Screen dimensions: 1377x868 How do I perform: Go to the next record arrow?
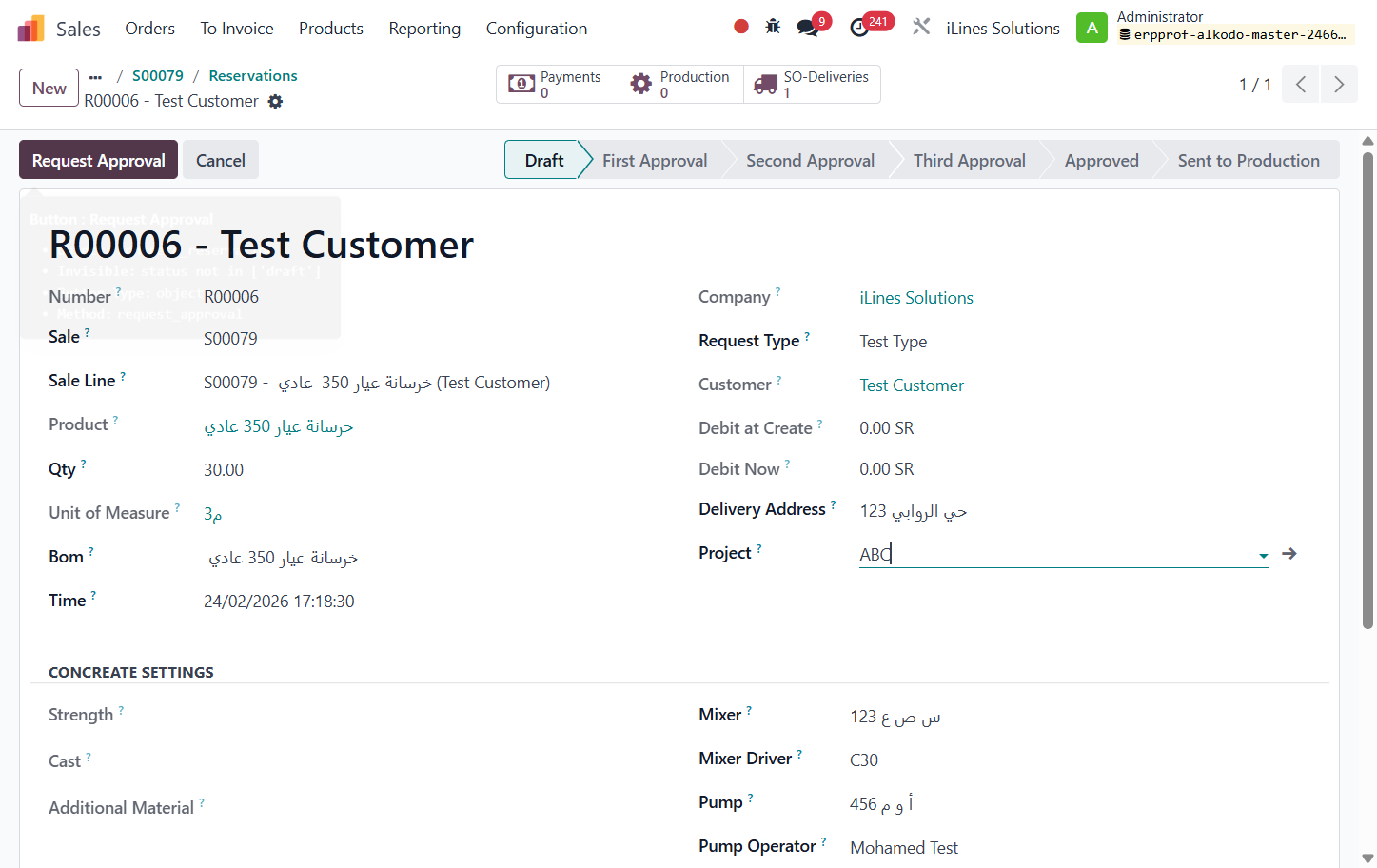(1339, 84)
